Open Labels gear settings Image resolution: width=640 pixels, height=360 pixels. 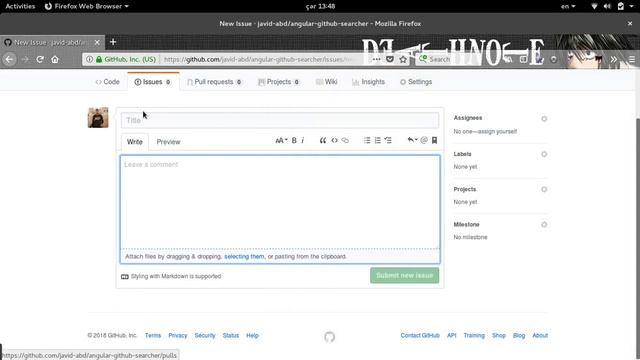[544, 154]
